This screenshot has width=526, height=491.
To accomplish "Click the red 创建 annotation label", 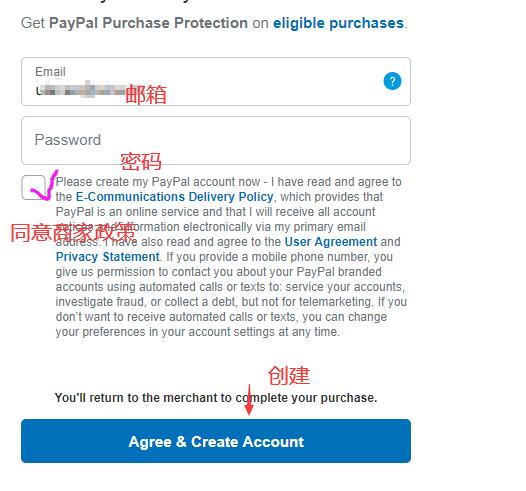I will (289, 376).
